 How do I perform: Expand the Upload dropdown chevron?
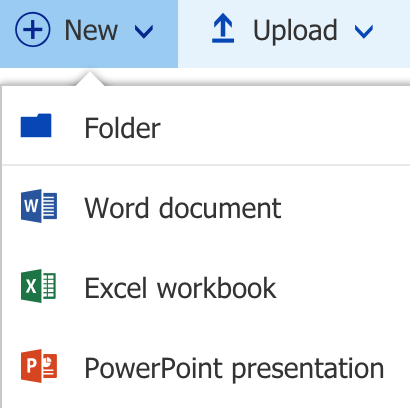pos(364,31)
